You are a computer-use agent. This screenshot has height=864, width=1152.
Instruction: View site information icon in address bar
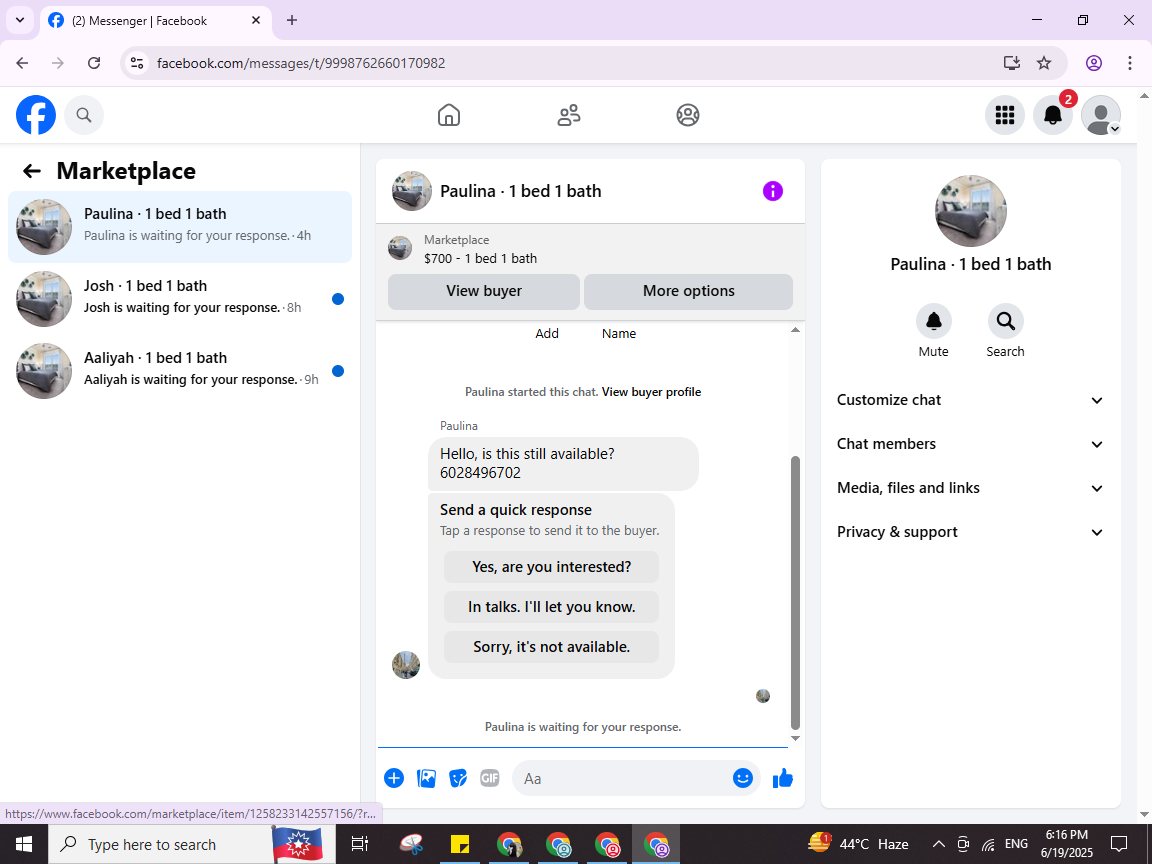pos(137,63)
